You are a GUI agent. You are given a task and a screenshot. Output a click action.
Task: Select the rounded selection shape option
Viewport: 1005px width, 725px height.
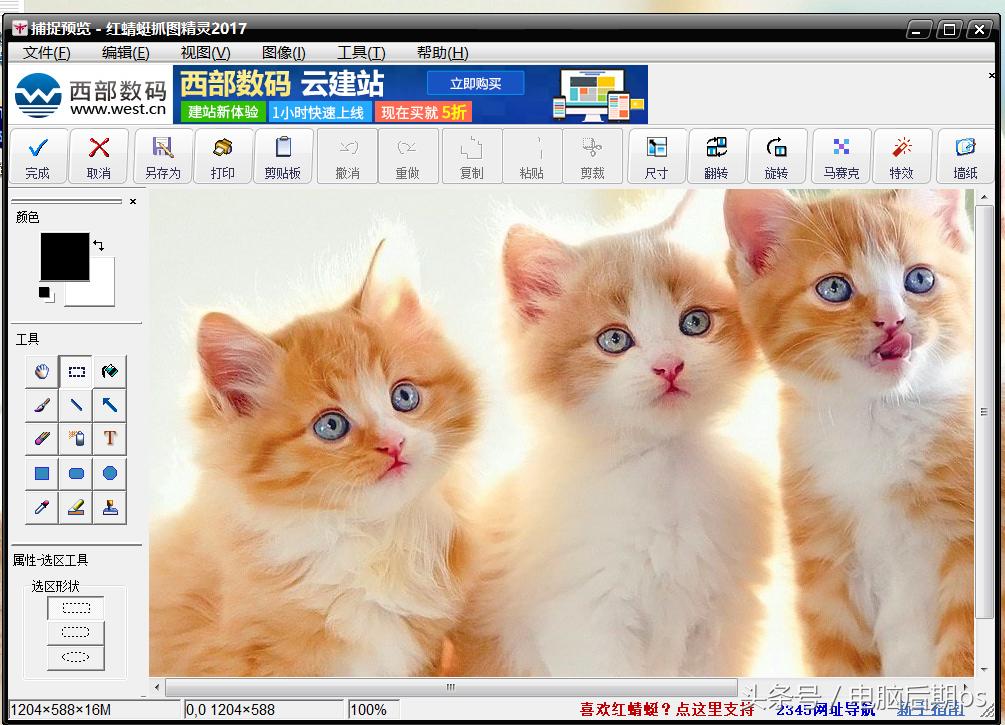click(x=75, y=631)
